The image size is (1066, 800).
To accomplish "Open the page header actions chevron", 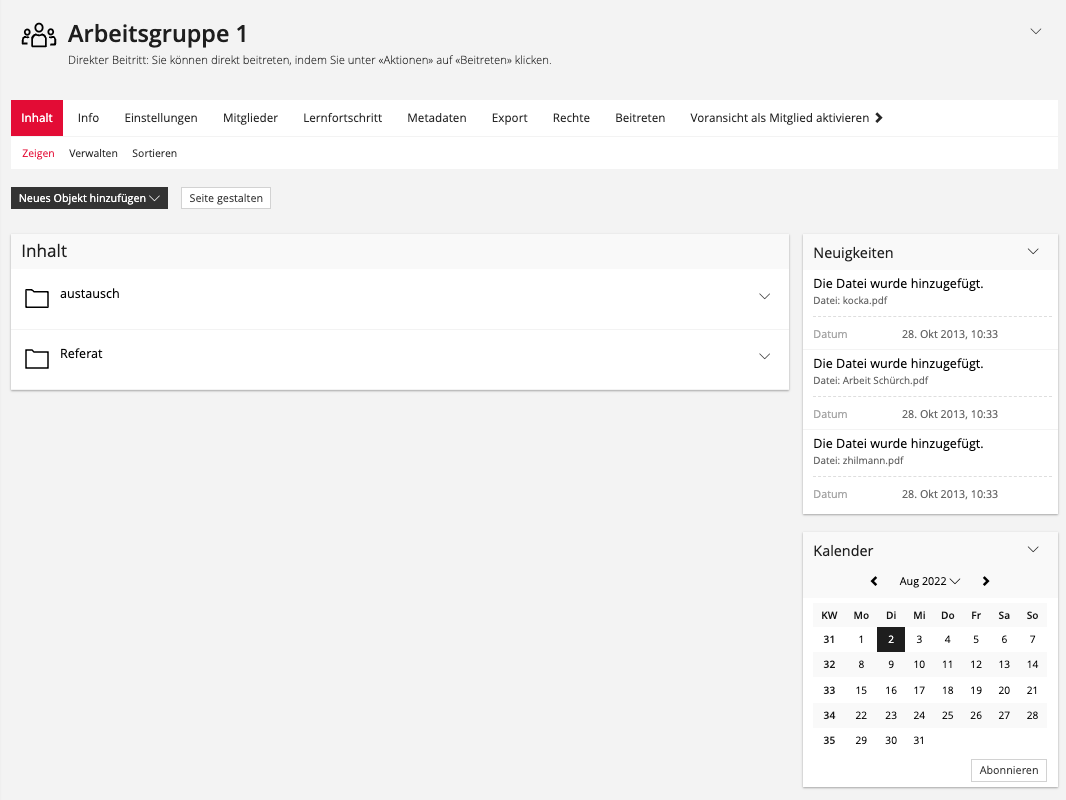I will coord(1036,31).
